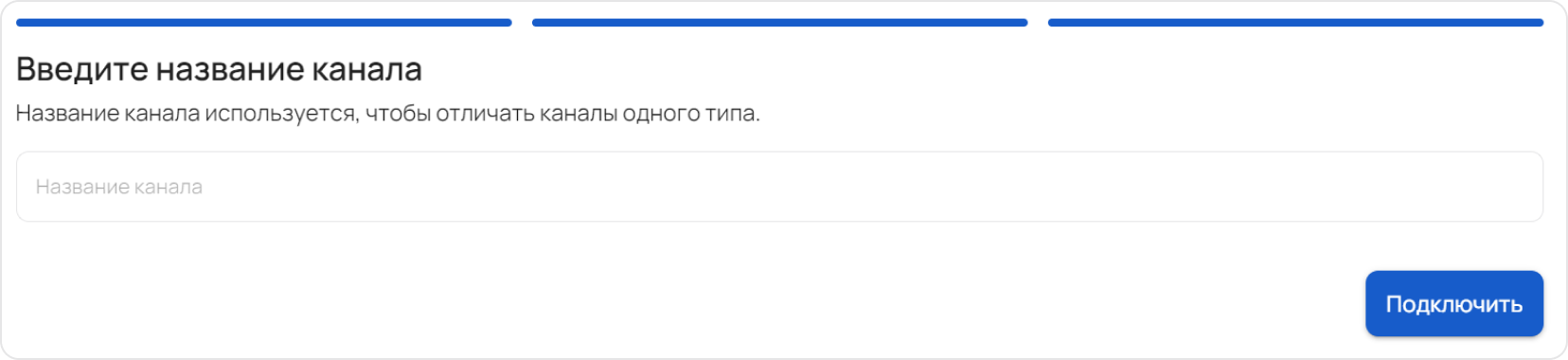Click the last step indicator above the form
This screenshot has height=360, width=1568.
pyautogui.click(x=1295, y=23)
